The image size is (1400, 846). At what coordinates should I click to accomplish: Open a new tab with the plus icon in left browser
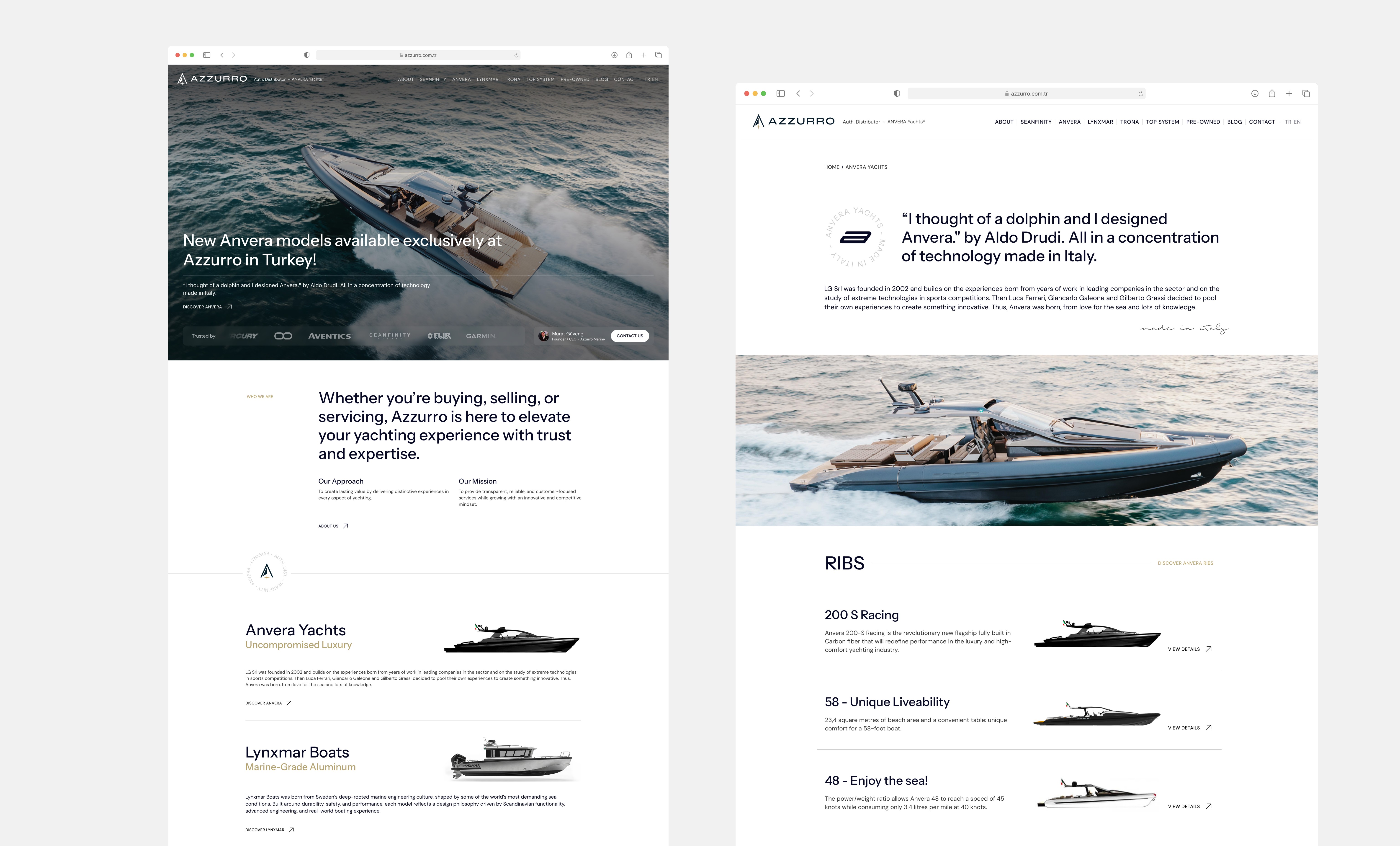click(x=644, y=55)
